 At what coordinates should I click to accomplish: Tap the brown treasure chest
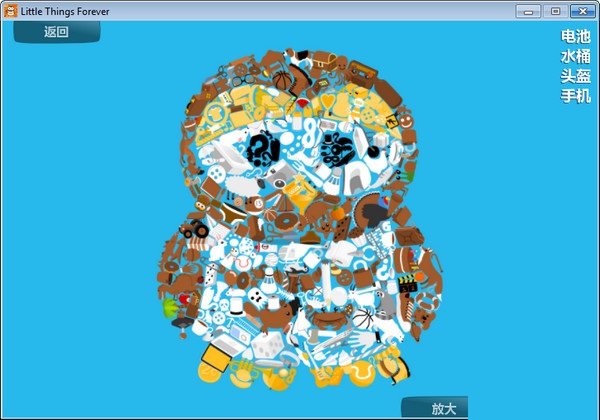(324, 61)
